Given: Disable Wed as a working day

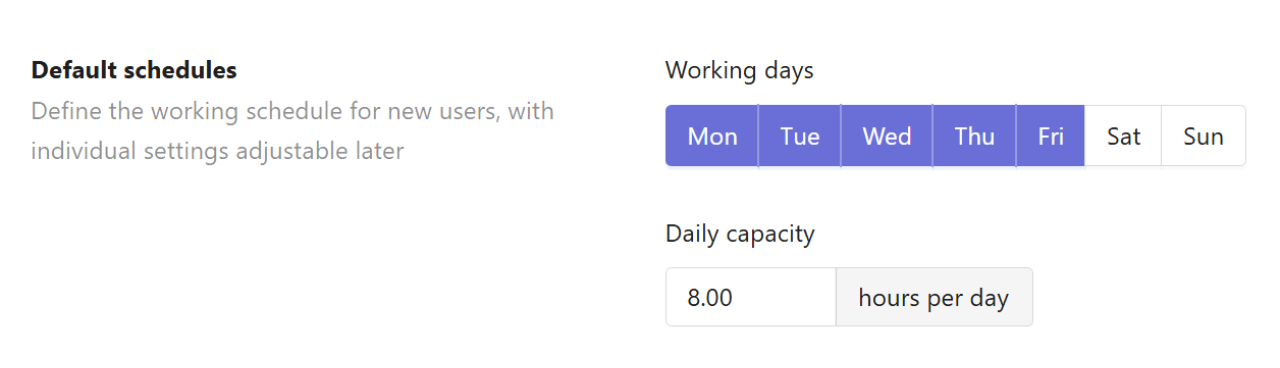Looking at the screenshot, I should pos(887,136).
